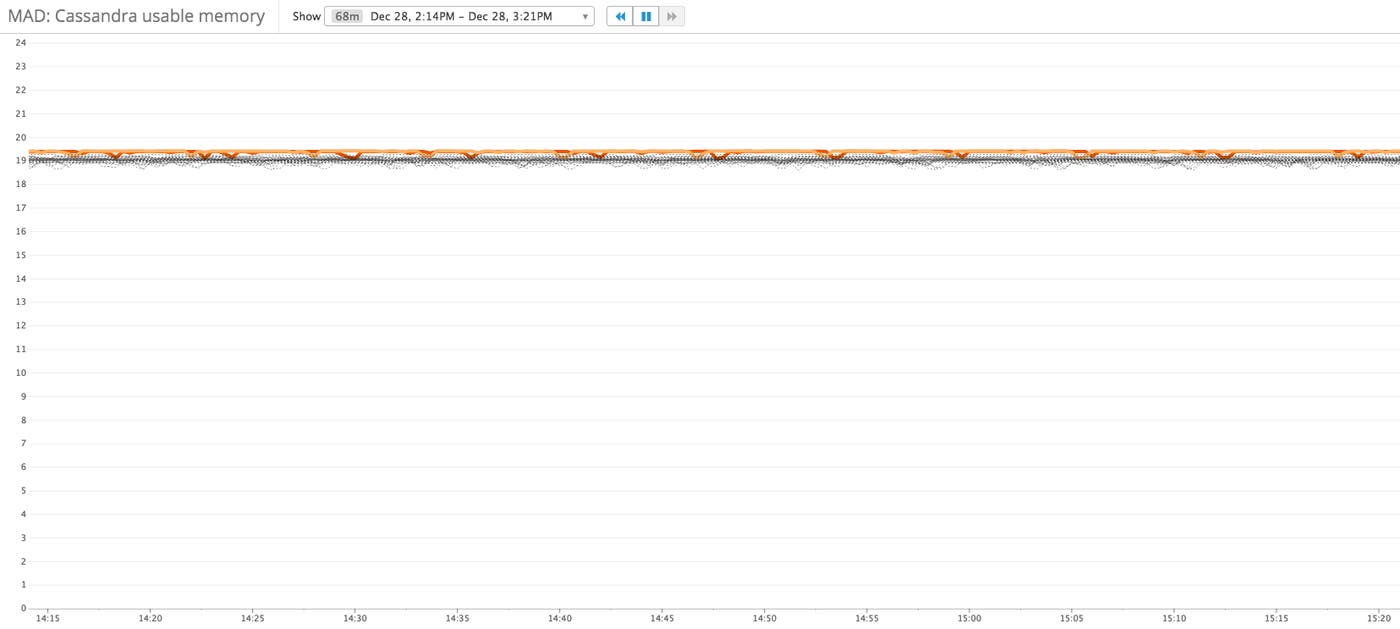This screenshot has height=629, width=1400.
Task: Click the 15:00 tick mark label
Action: 968,618
